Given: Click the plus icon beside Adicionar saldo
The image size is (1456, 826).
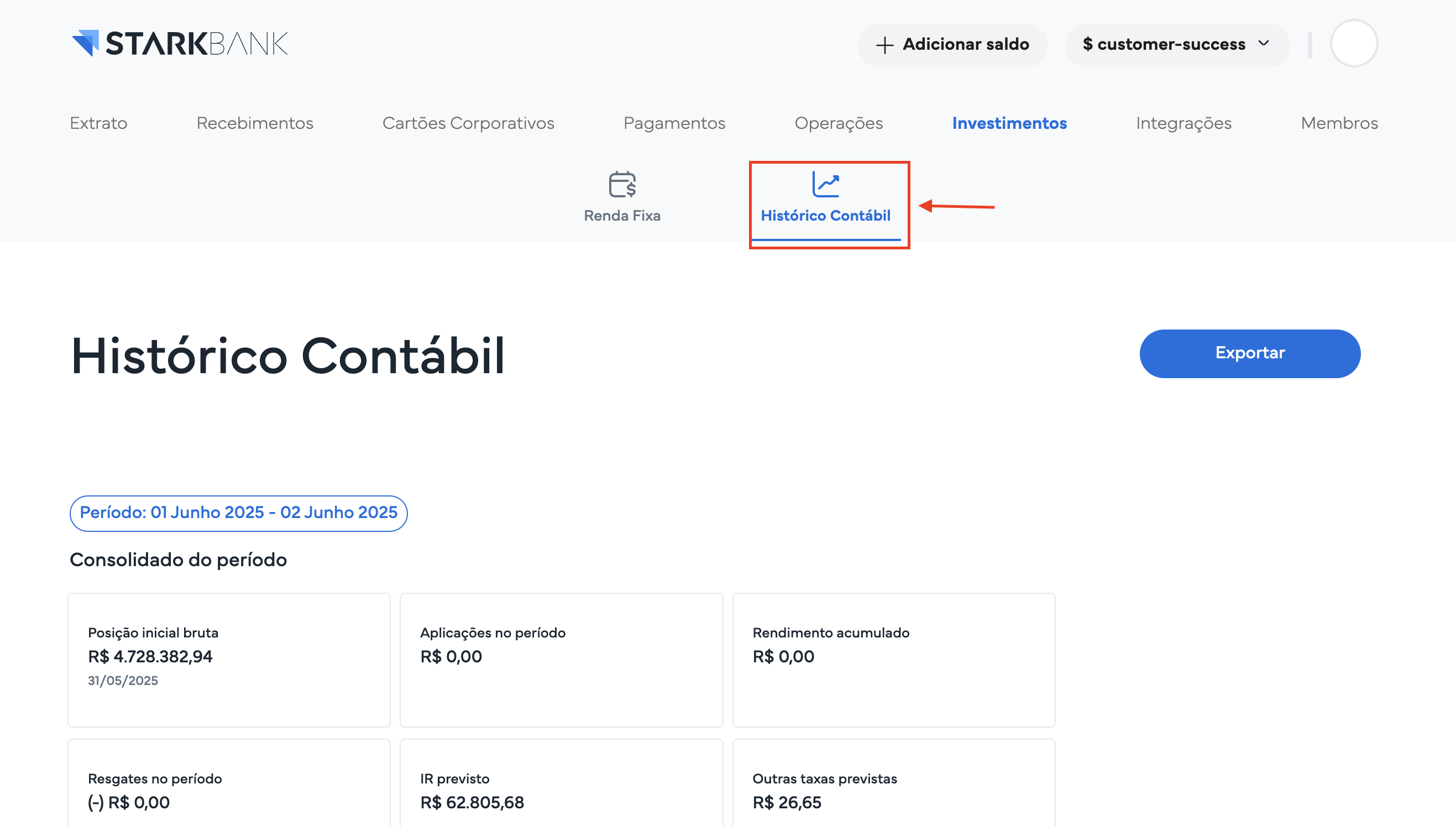Looking at the screenshot, I should [x=884, y=45].
